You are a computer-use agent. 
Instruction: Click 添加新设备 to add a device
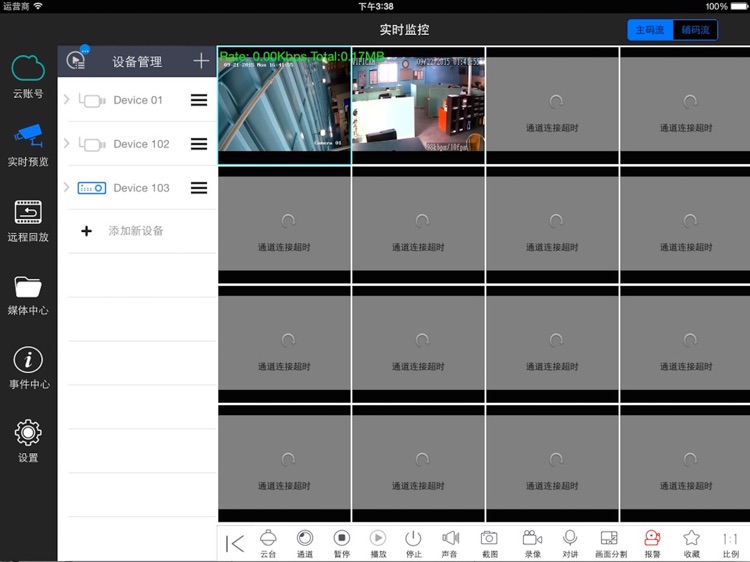click(x=135, y=231)
